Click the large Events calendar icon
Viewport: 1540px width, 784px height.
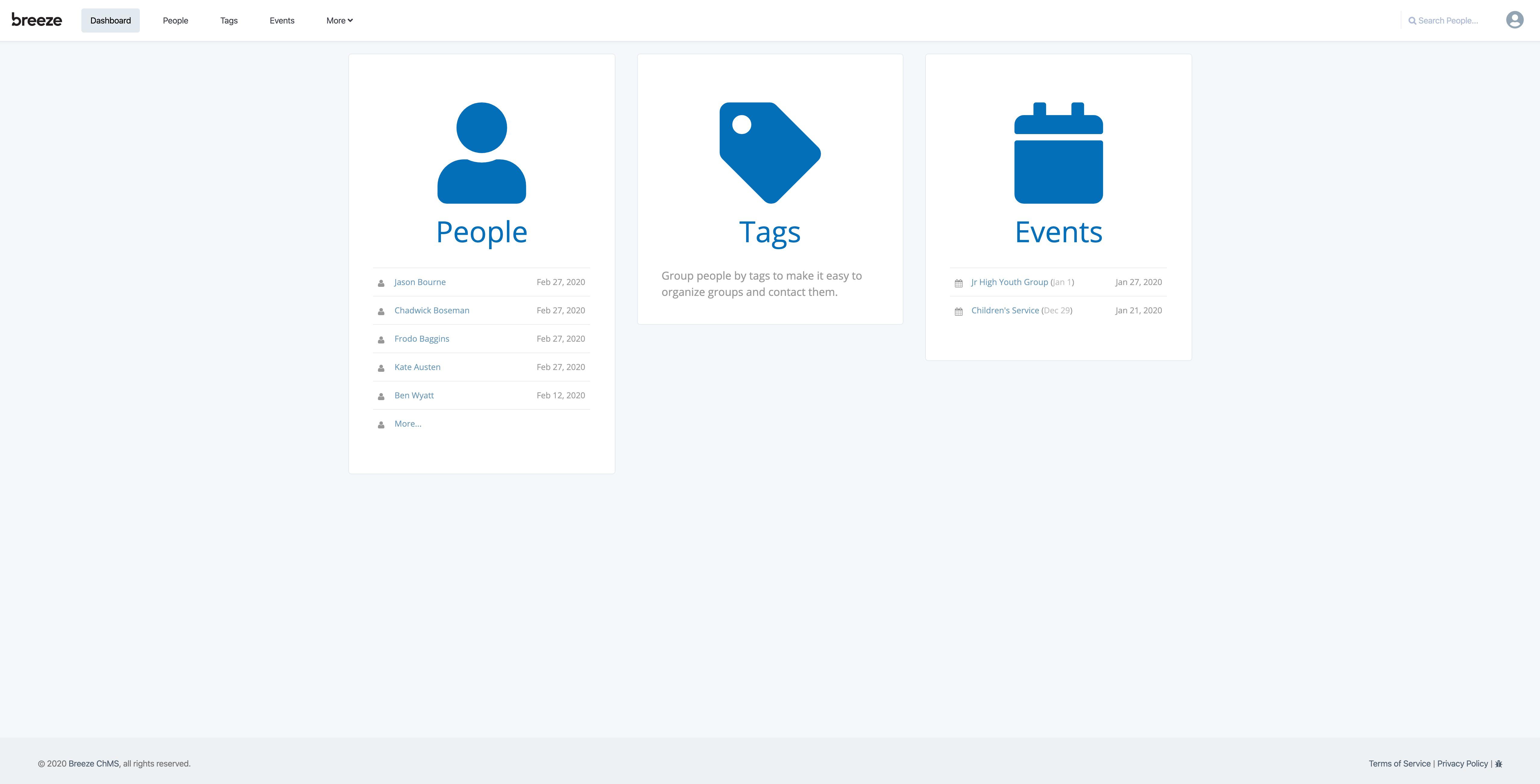click(1058, 153)
